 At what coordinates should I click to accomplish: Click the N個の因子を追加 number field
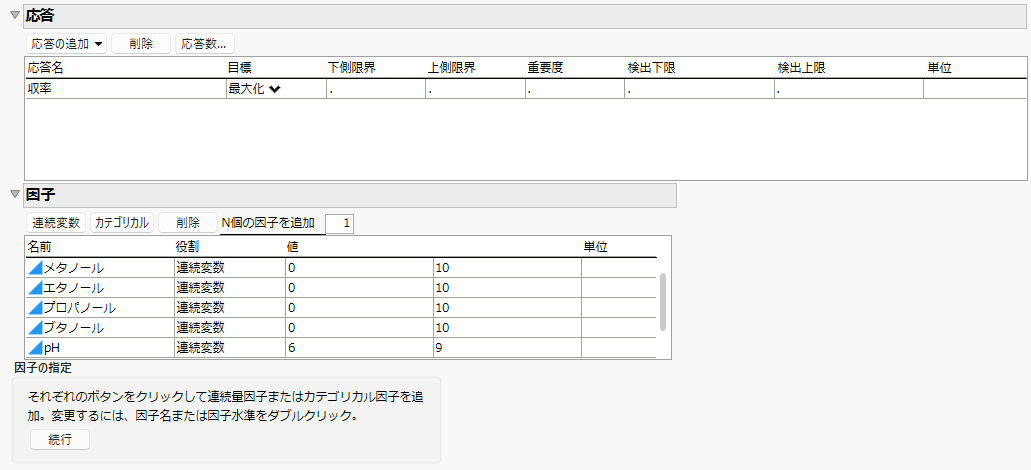pyautogui.click(x=340, y=223)
